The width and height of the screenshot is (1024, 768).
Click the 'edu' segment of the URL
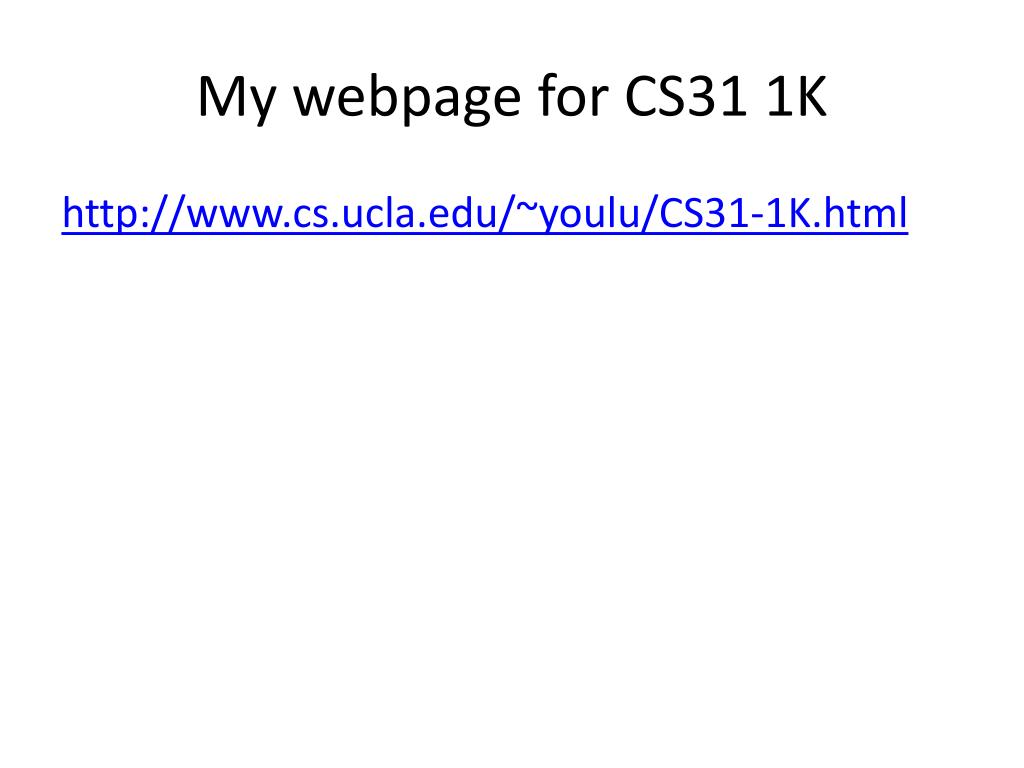click(462, 212)
